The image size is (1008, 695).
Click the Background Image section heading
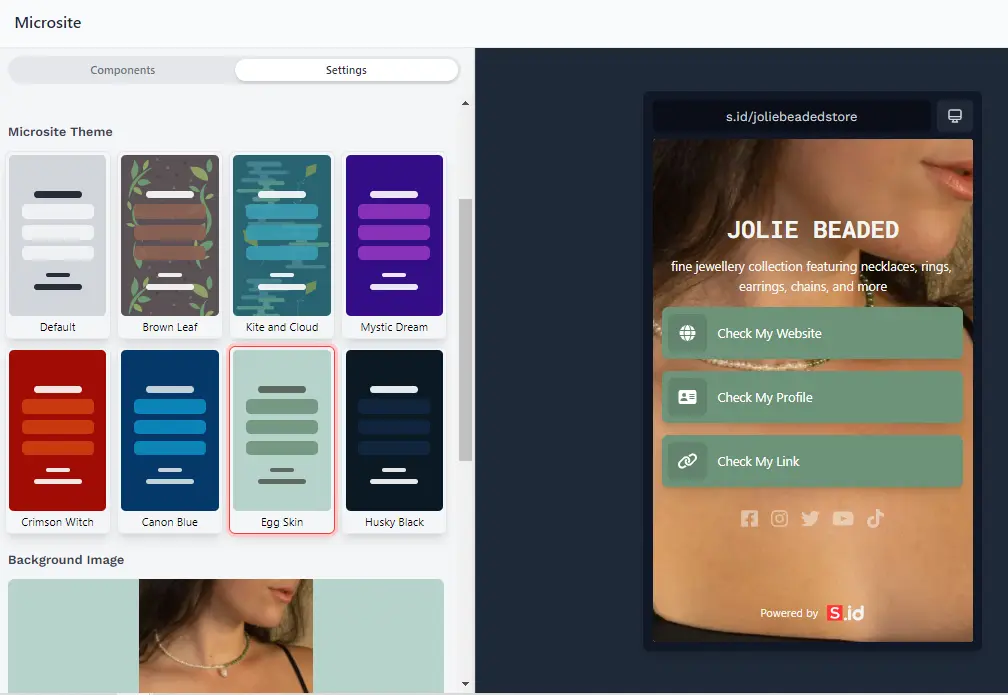point(66,560)
